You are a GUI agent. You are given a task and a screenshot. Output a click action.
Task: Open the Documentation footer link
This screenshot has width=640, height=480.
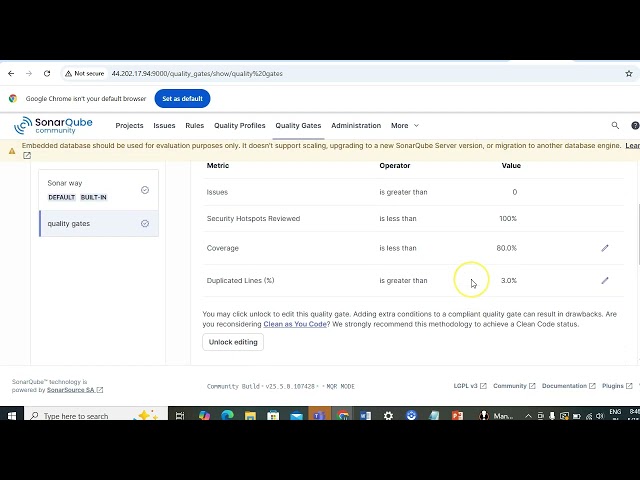pyautogui.click(x=569, y=386)
